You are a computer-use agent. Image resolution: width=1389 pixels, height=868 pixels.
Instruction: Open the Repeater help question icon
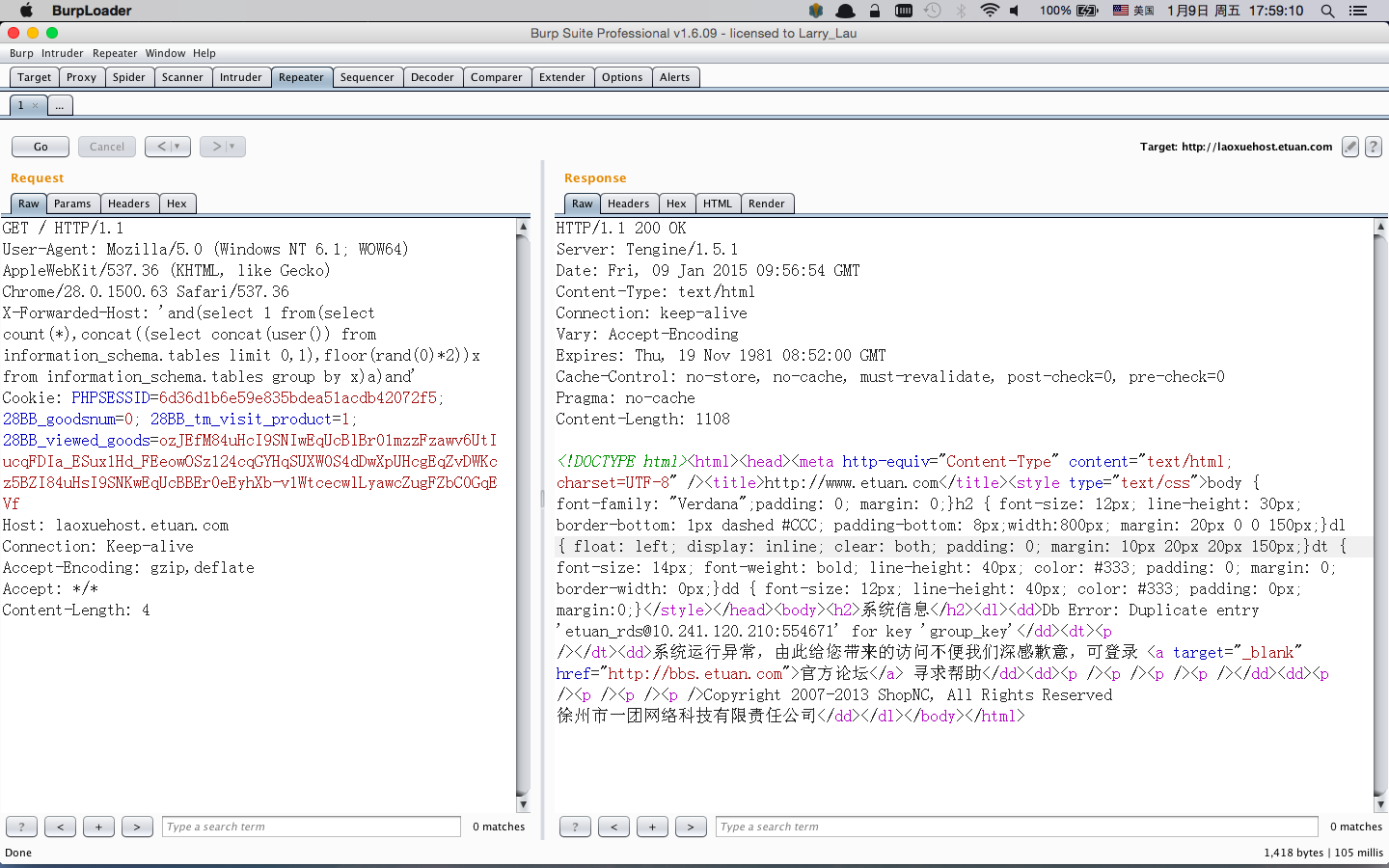click(1374, 147)
